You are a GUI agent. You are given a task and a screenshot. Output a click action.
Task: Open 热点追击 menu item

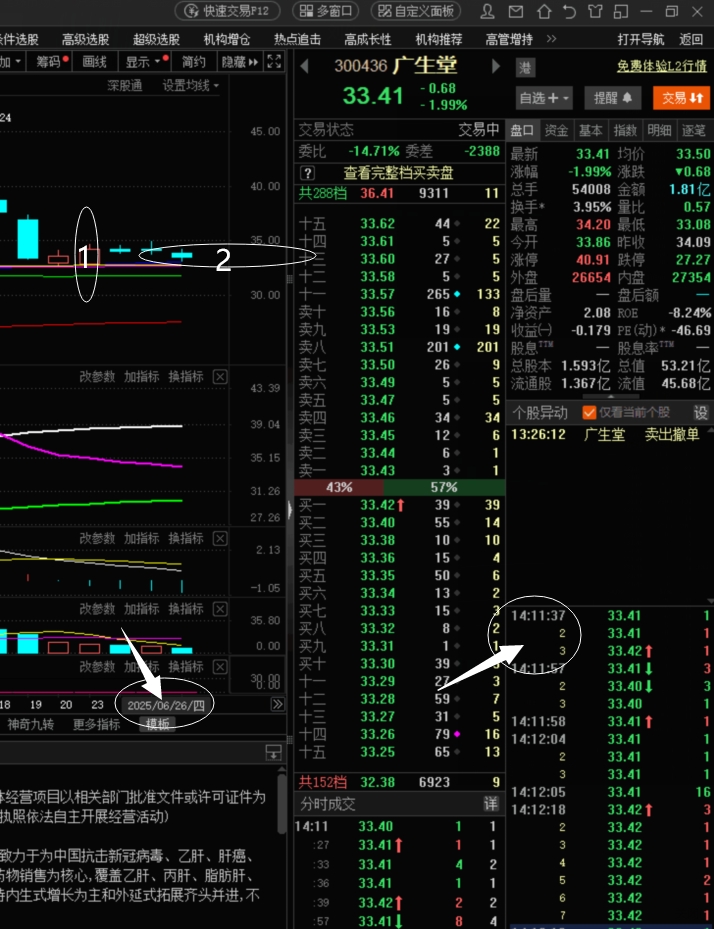[x=297, y=39]
